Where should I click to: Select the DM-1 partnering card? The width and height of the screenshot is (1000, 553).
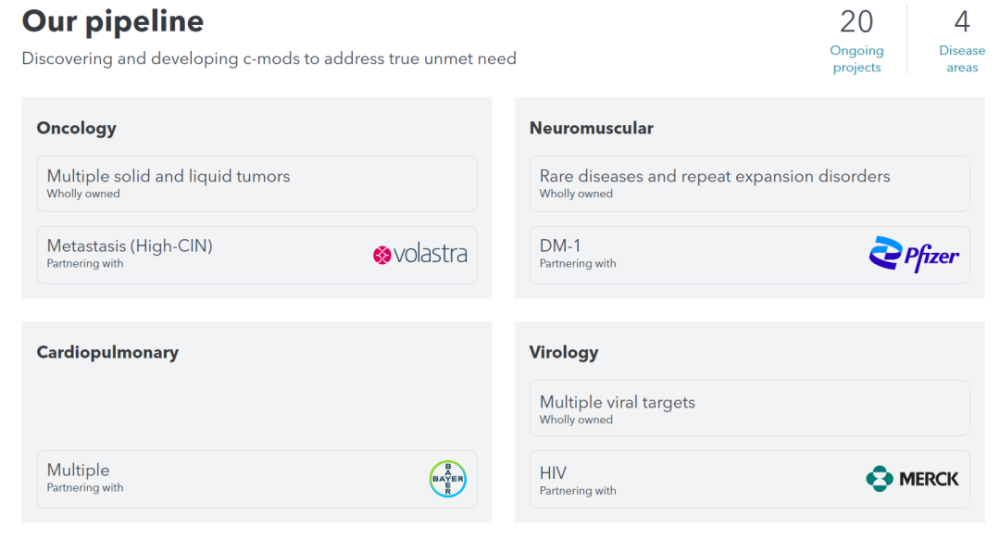coord(749,255)
